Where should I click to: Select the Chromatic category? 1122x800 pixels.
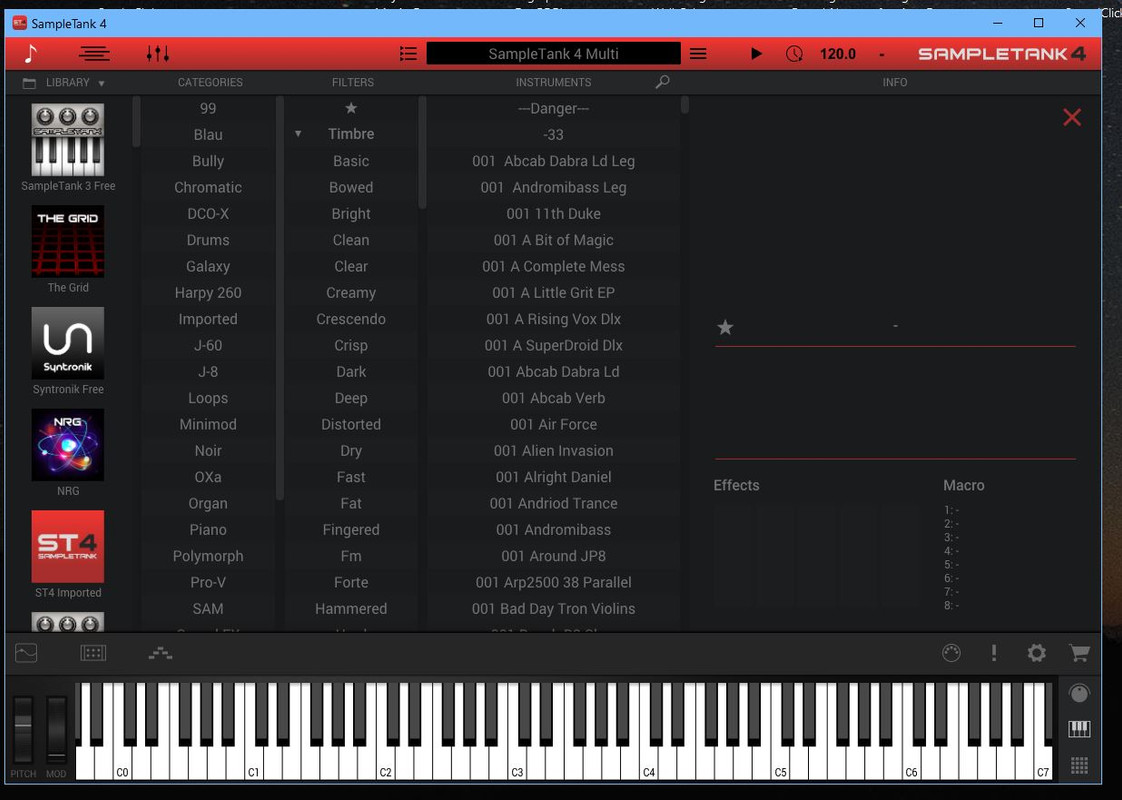(208, 187)
